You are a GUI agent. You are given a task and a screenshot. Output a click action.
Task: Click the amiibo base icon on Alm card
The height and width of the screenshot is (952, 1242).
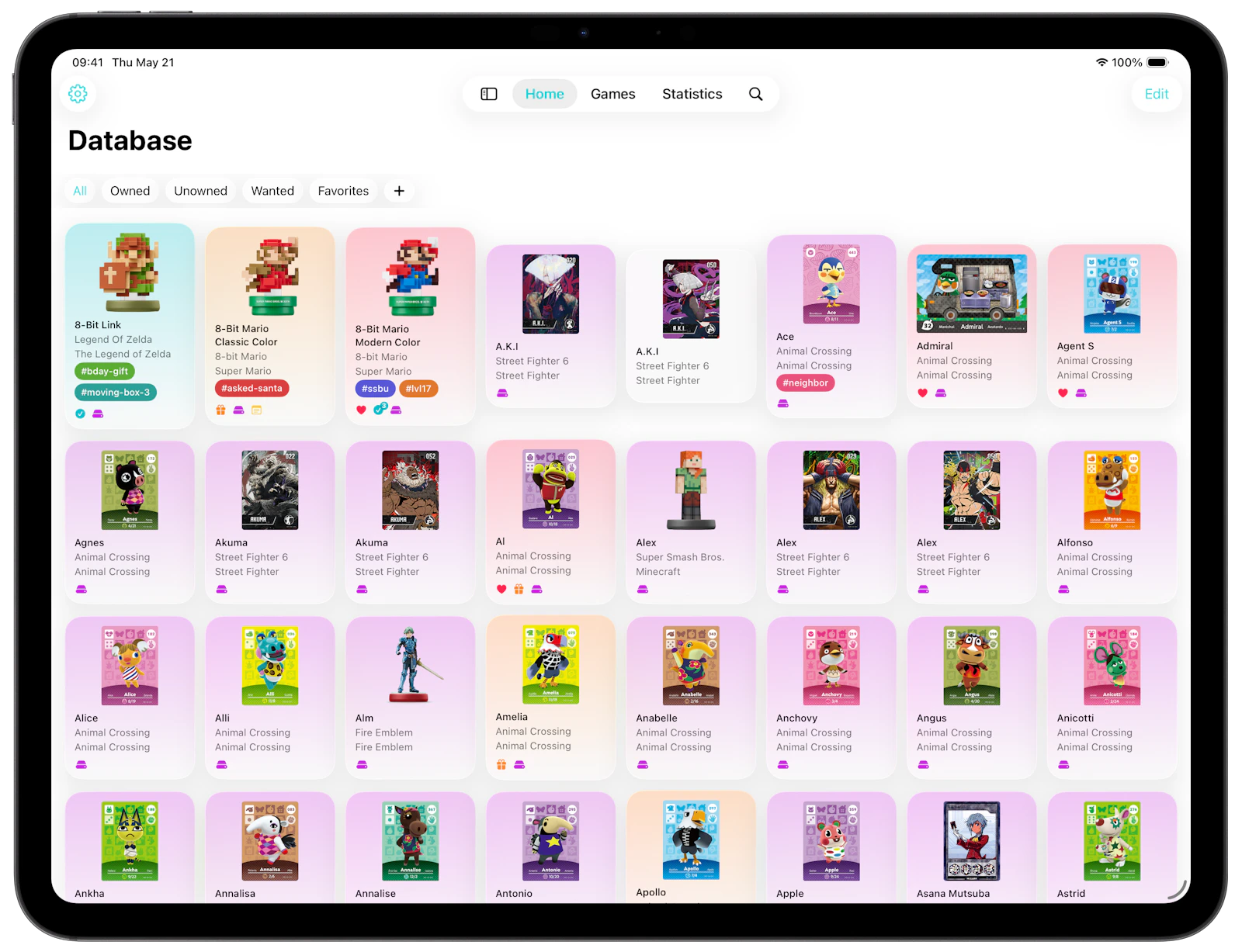click(362, 765)
